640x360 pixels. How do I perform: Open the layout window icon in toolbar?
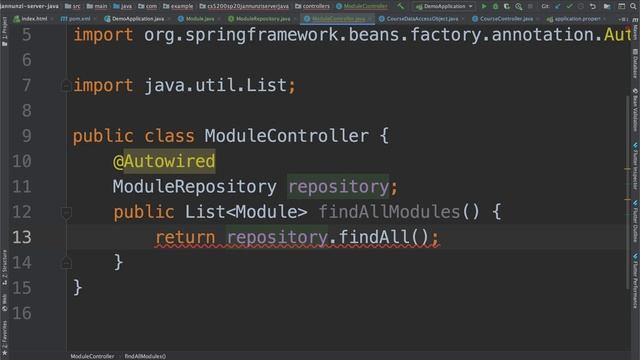[621, 6]
